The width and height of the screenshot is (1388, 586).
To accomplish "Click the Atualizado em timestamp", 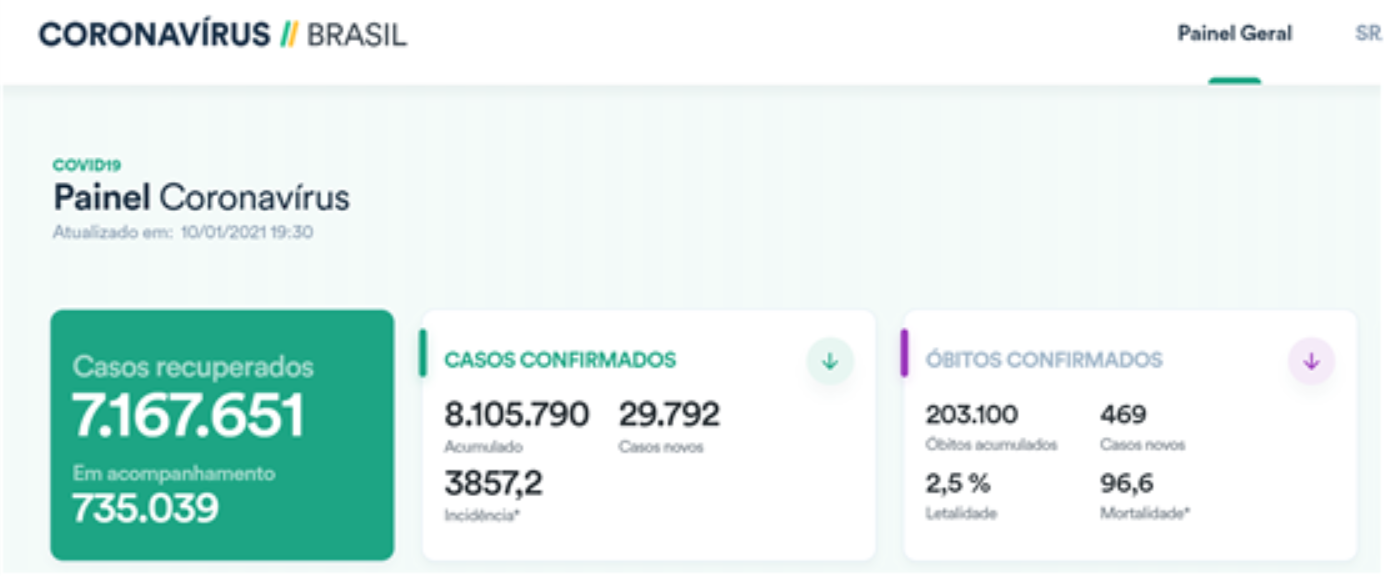I will pos(185,233).
